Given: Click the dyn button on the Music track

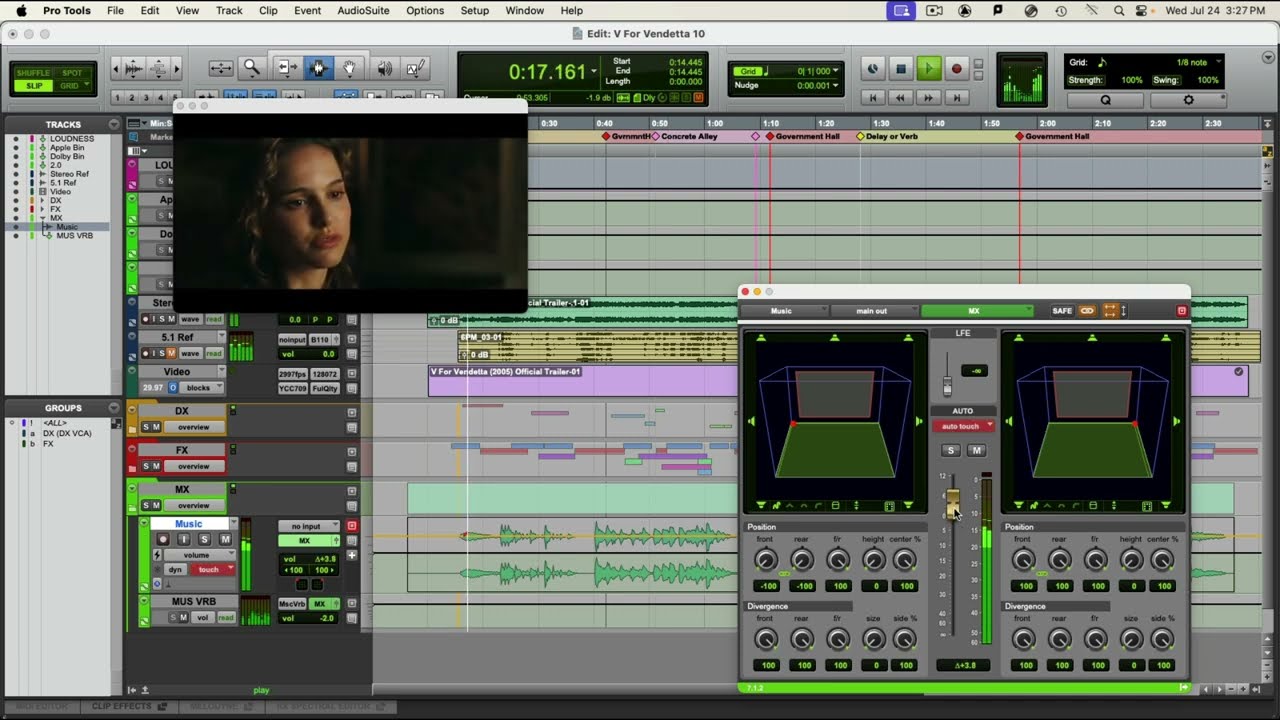Looking at the screenshot, I should (x=176, y=569).
